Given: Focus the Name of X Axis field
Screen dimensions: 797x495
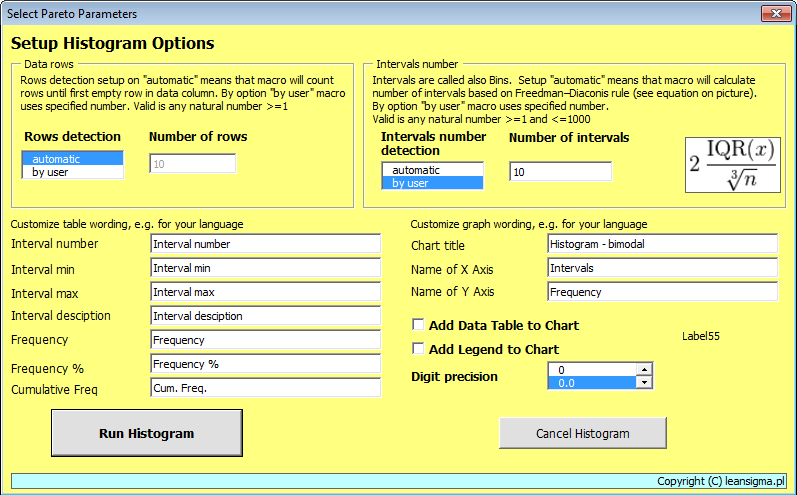Looking at the screenshot, I should [661, 268].
